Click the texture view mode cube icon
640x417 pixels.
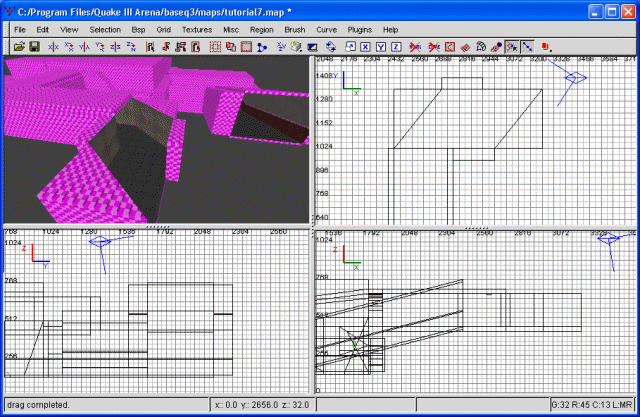[296, 47]
